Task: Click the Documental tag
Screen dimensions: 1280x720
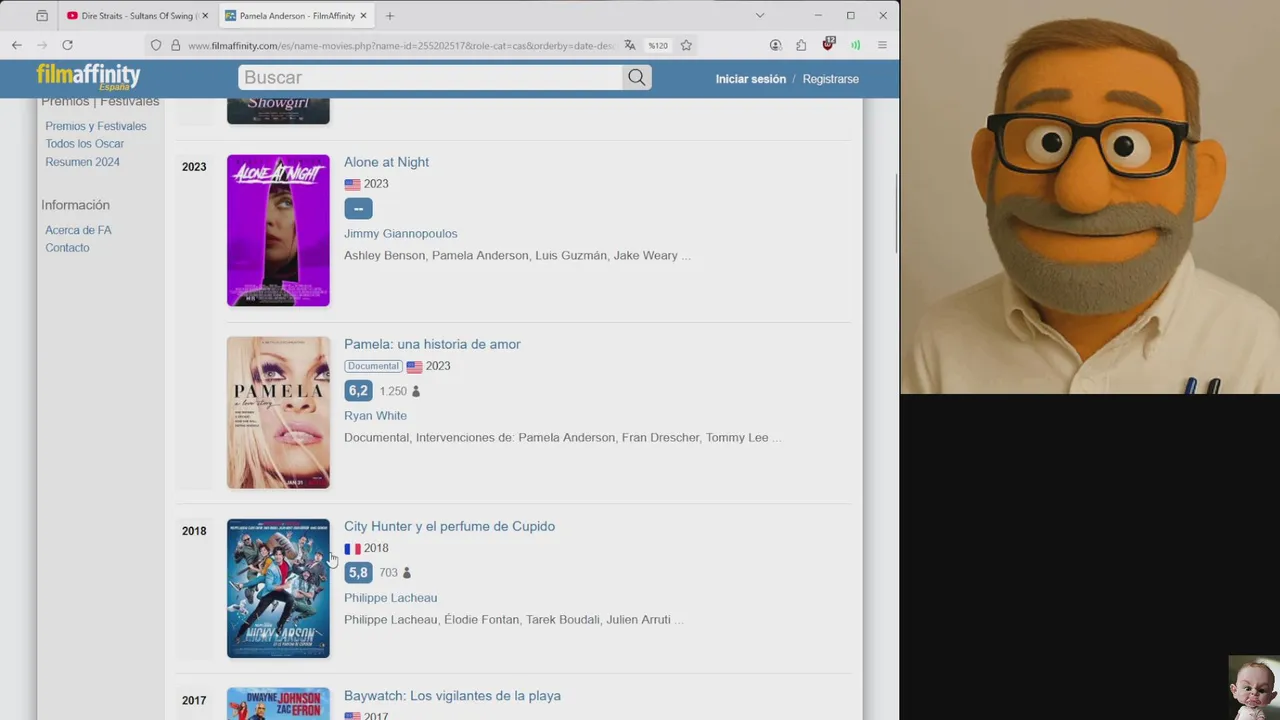Action: [373, 366]
